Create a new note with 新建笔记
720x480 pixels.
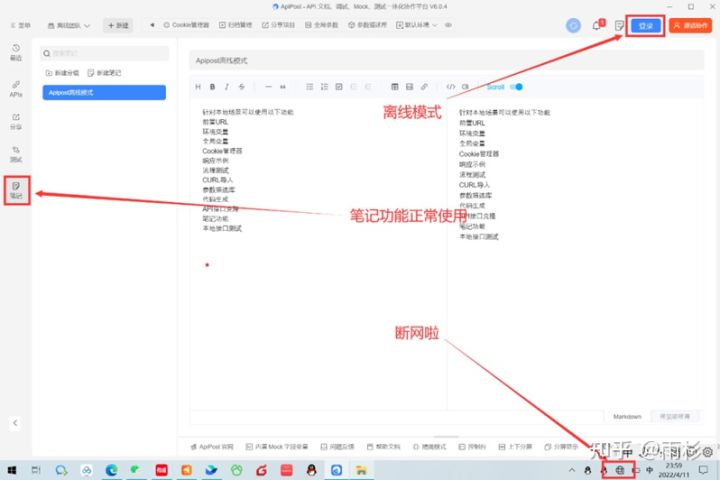(104, 73)
